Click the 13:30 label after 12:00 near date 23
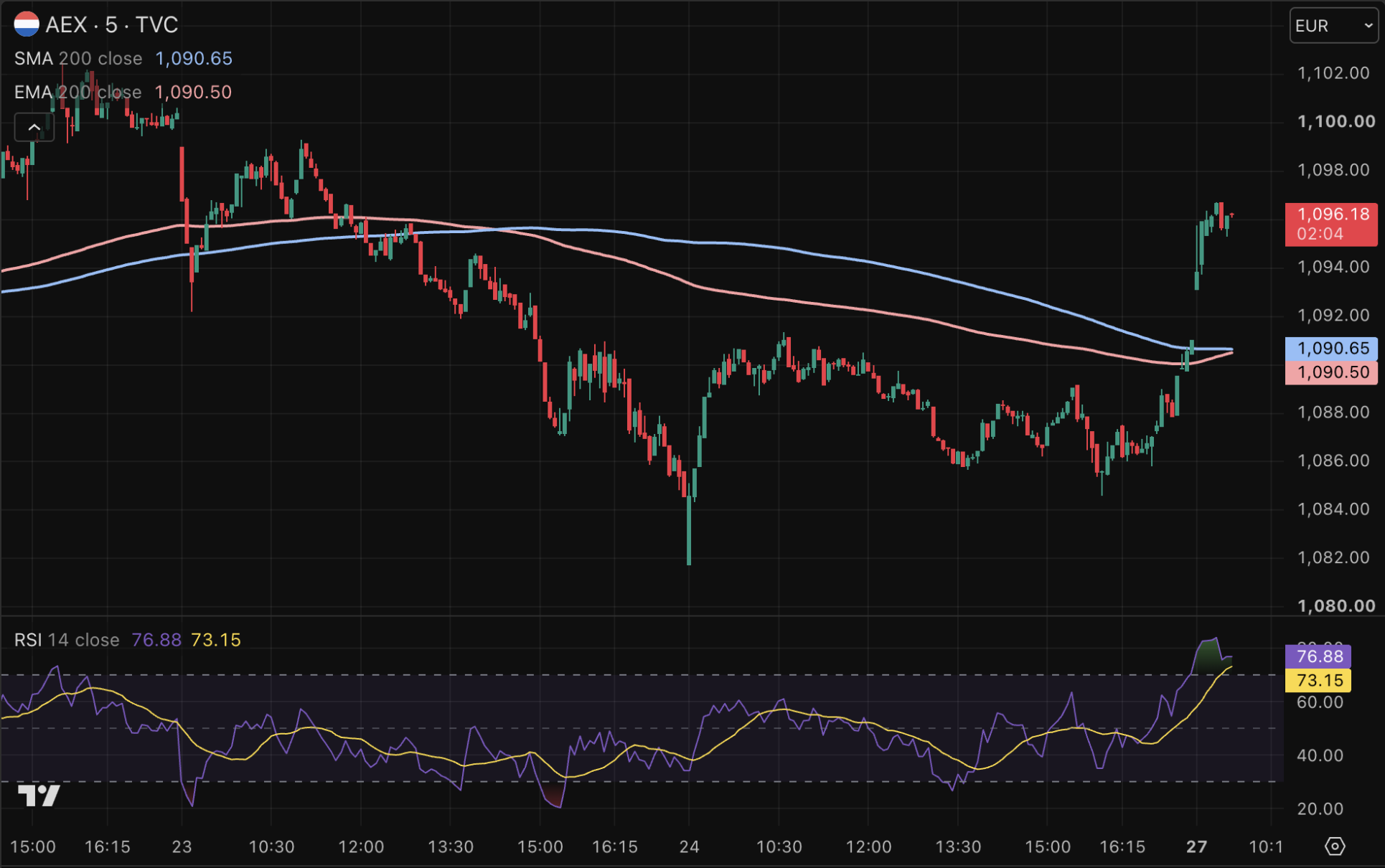 (451, 847)
